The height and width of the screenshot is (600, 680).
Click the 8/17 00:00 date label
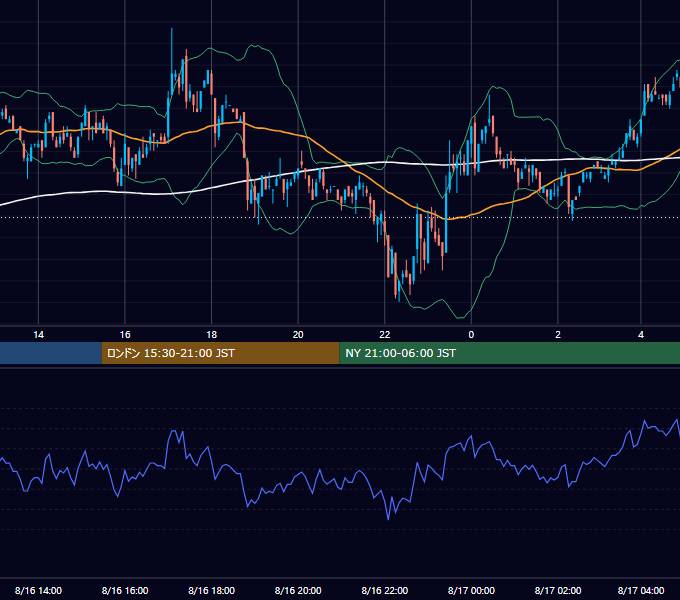(471, 590)
